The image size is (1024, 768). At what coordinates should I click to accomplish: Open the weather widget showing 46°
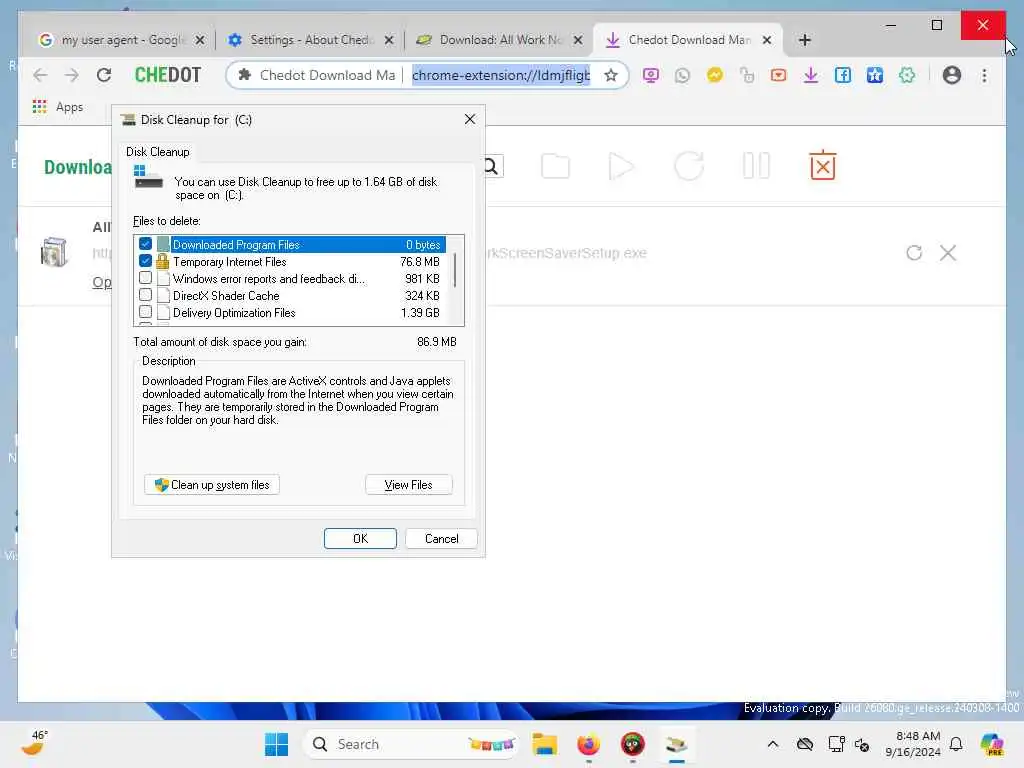(35, 743)
